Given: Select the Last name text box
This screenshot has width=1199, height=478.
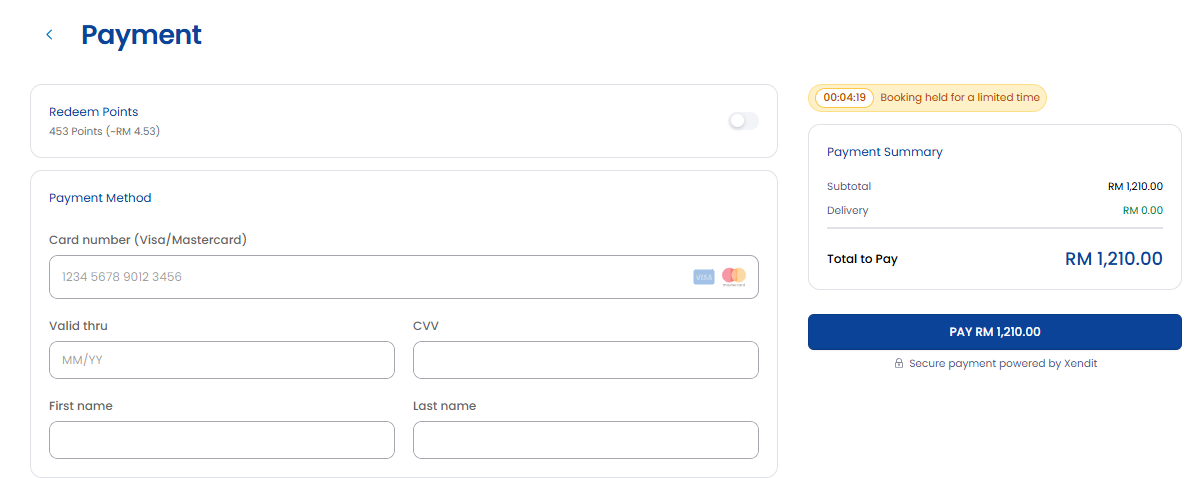Looking at the screenshot, I should click(586, 440).
